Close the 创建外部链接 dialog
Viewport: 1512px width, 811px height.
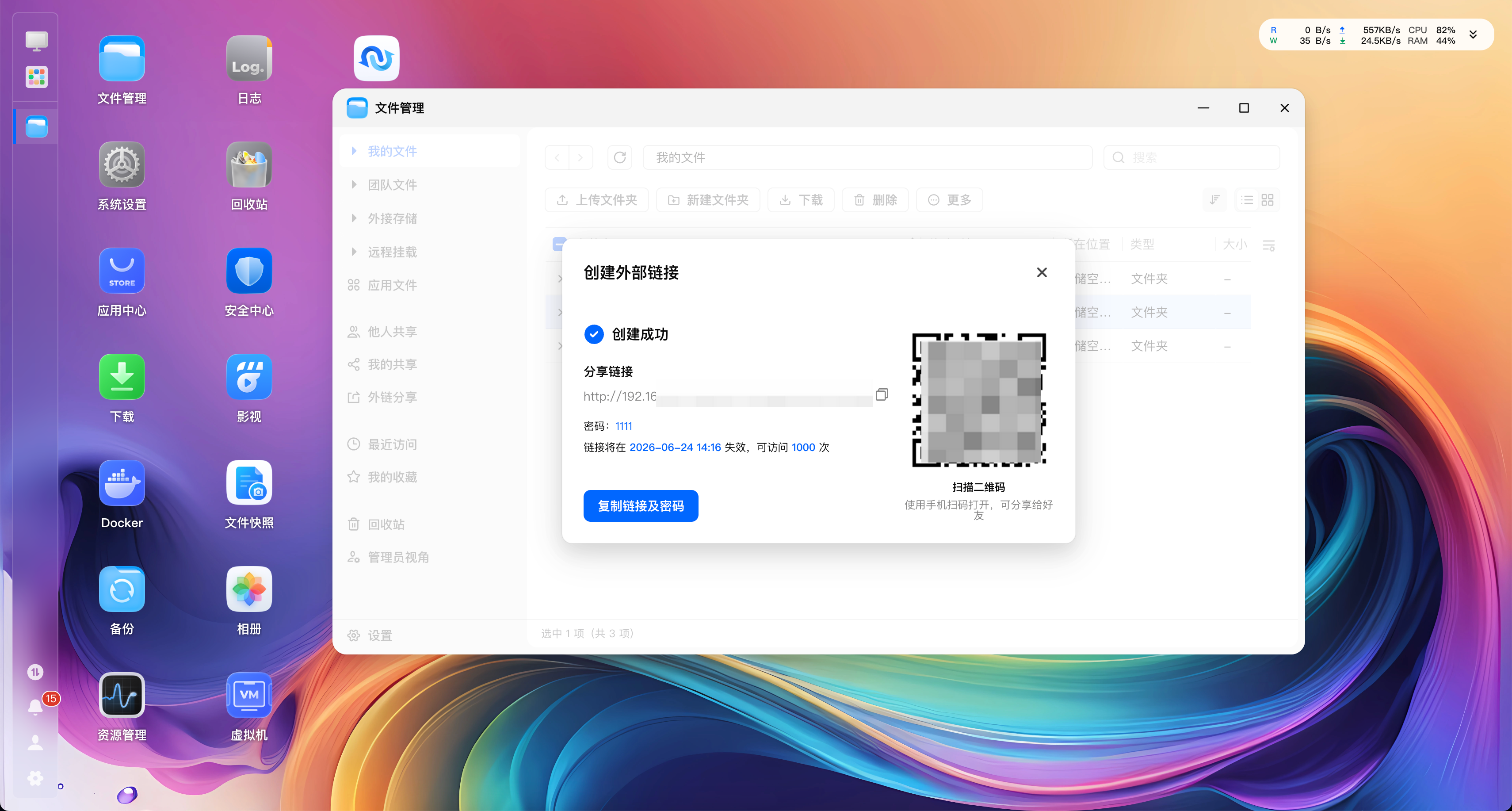coord(1042,272)
